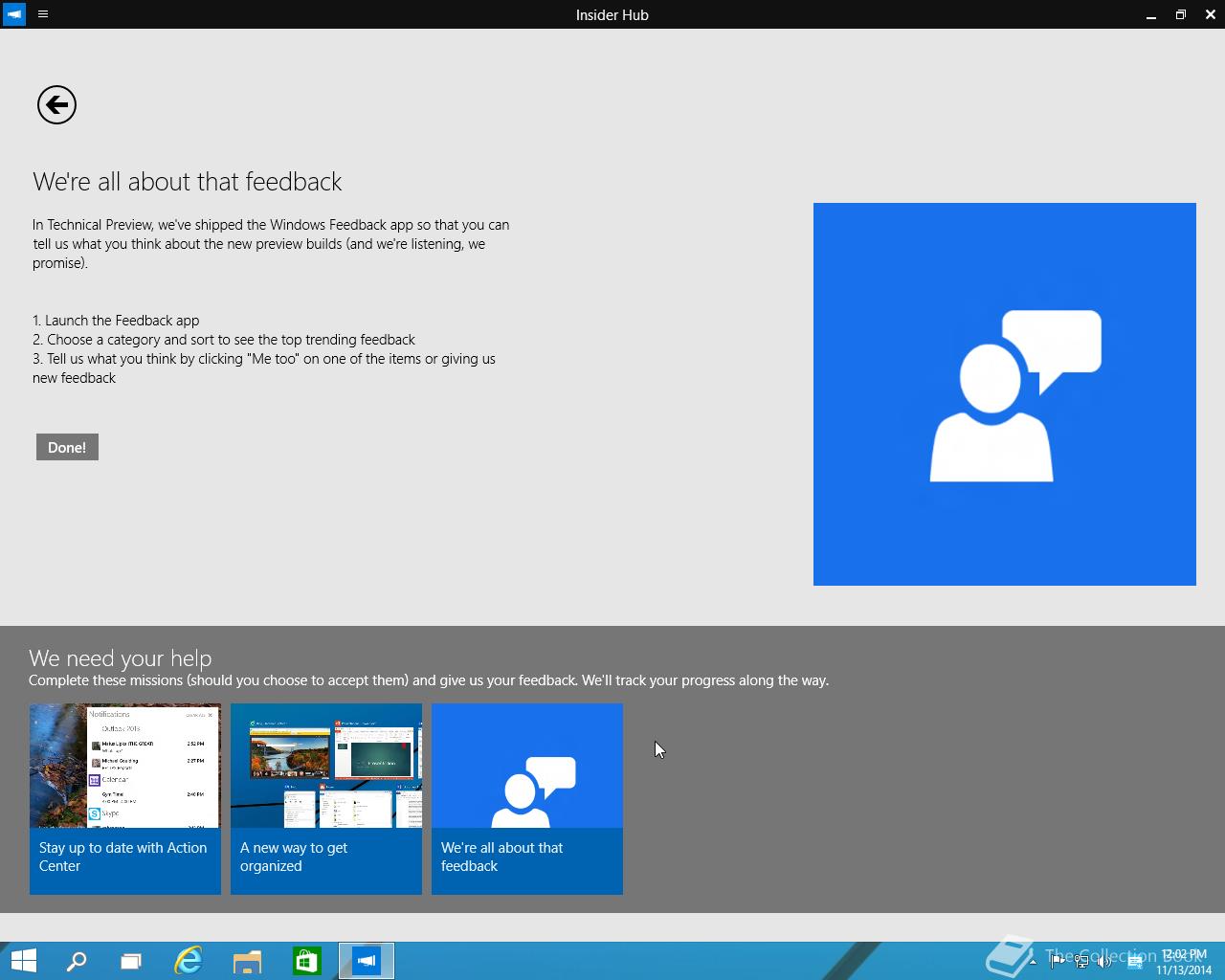Launch Internet Explorer from taskbar
Image resolution: width=1225 pixels, height=980 pixels.
tap(189, 961)
